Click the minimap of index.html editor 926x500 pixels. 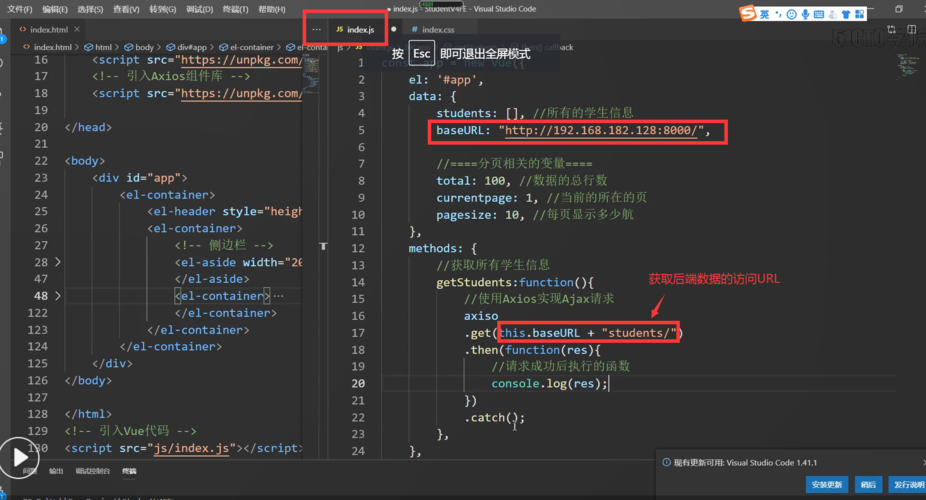(311, 74)
